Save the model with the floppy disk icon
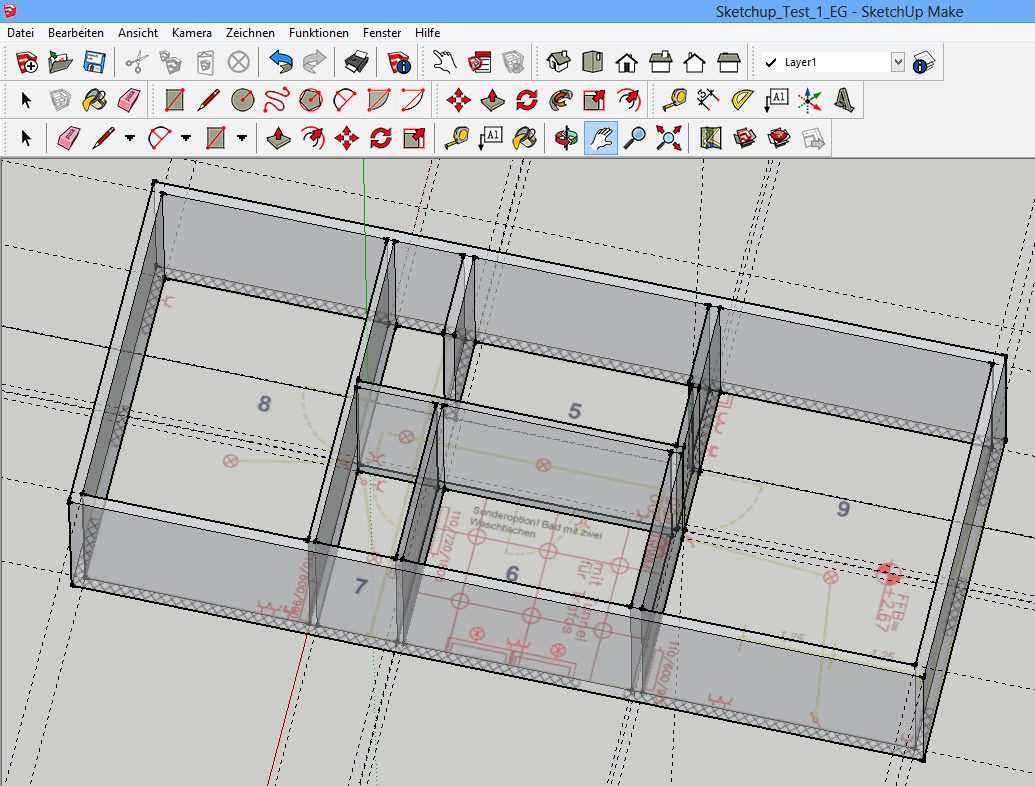 (94, 62)
